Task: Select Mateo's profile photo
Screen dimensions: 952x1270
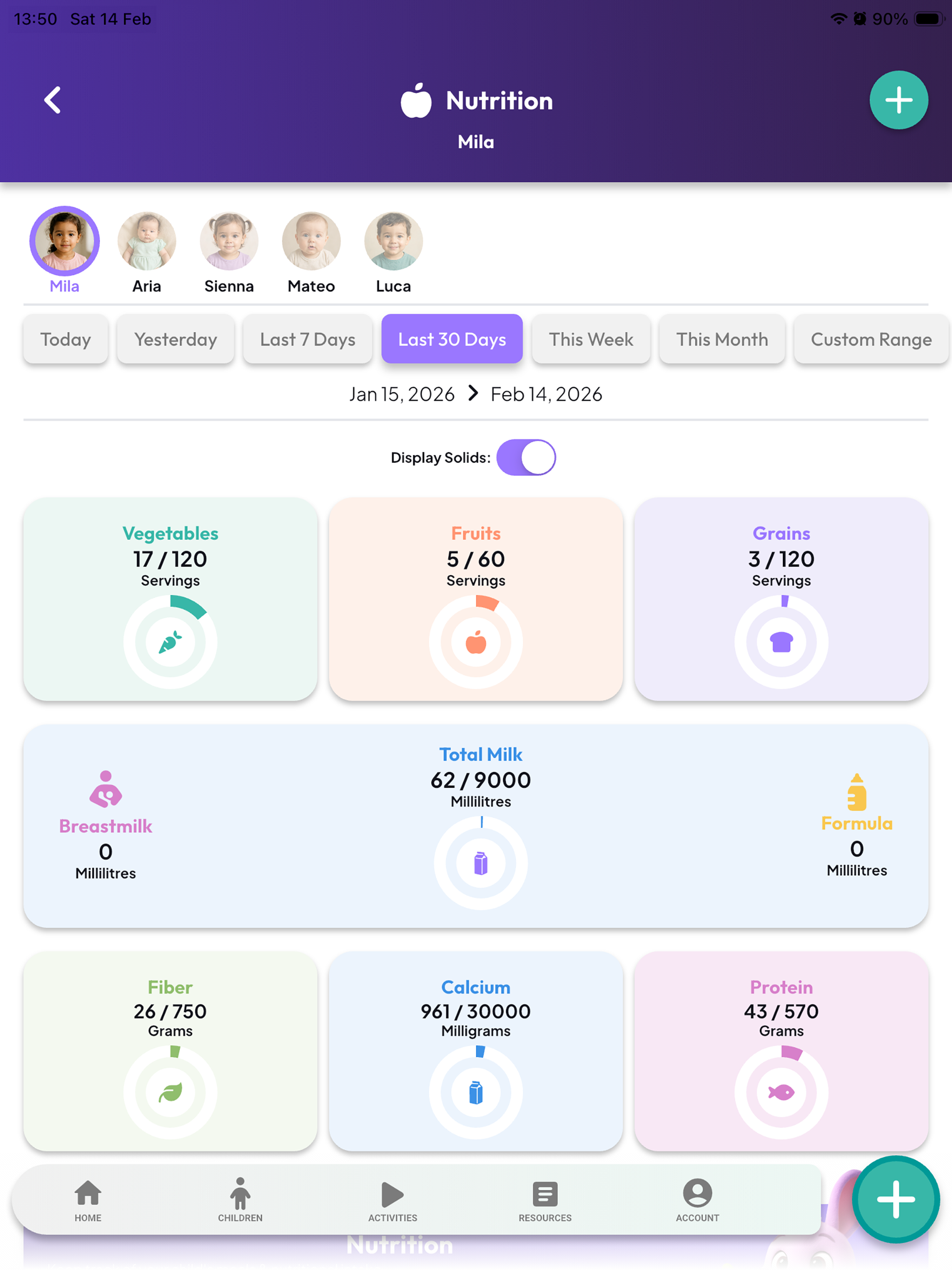Action: pyautogui.click(x=311, y=240)
